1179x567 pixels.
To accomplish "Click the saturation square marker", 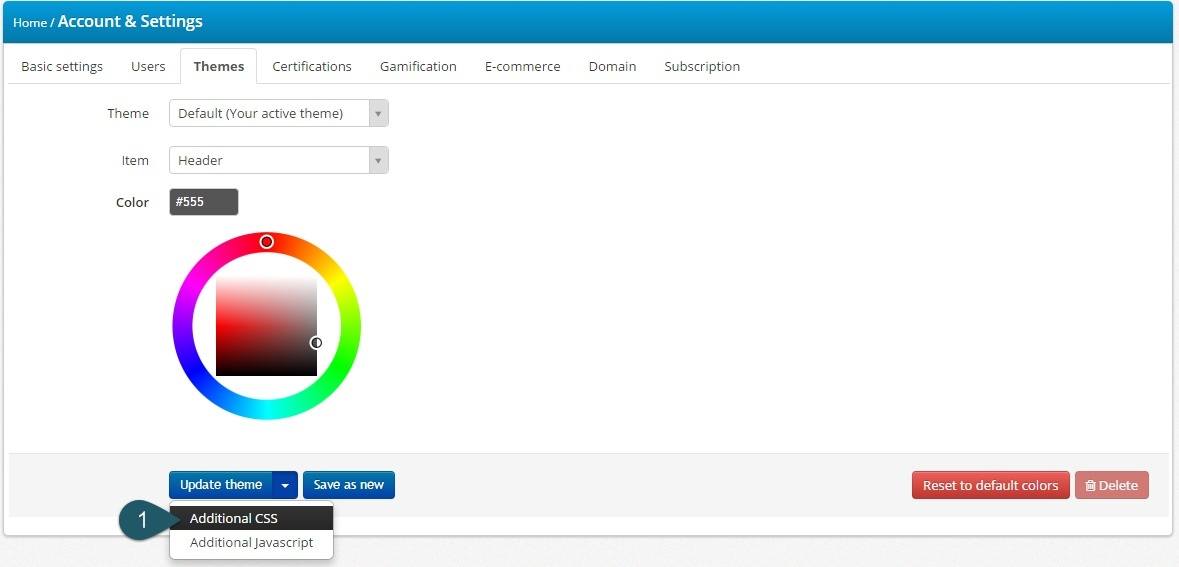I will (317, 343).
